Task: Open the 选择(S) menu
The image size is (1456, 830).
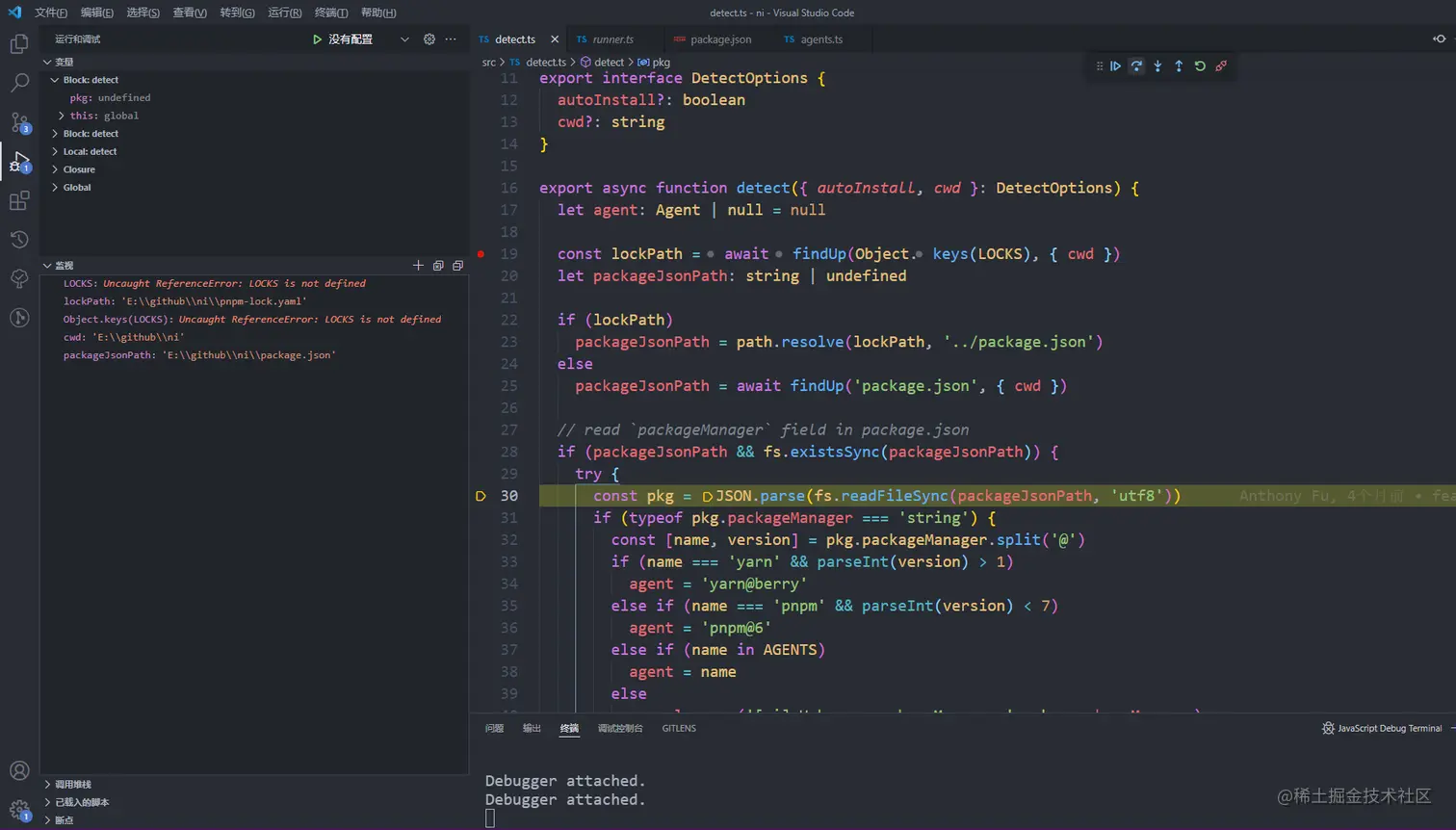Action: [143, 13]
